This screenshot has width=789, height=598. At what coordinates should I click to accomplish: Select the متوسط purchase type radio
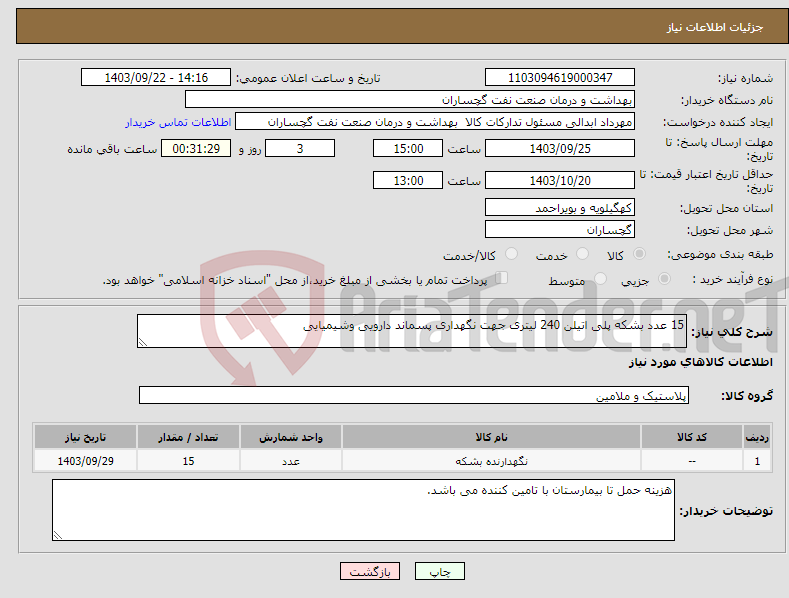click(x=600, y=278)
